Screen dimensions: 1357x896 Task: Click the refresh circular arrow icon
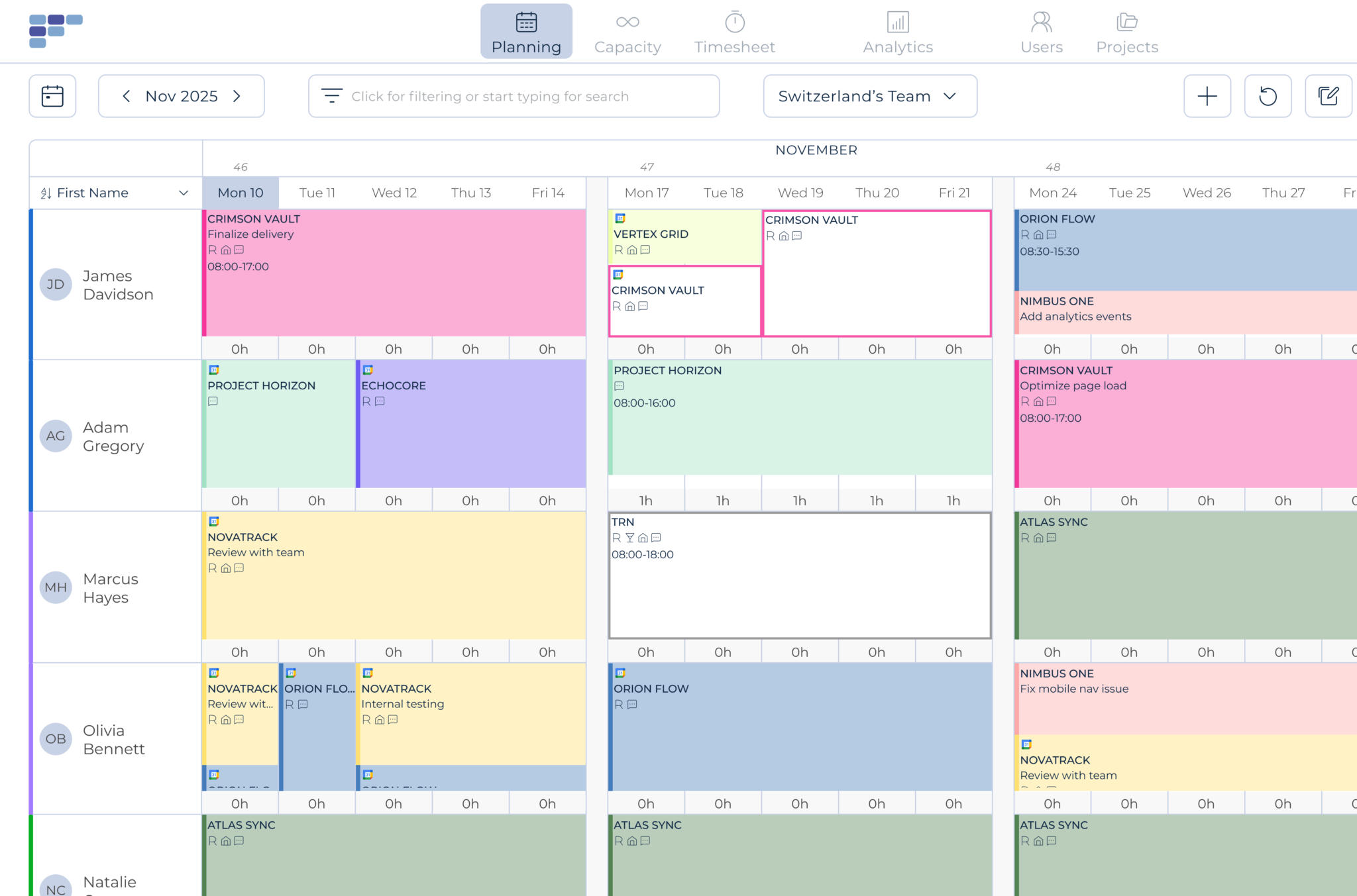click(x=1267, y=96)
